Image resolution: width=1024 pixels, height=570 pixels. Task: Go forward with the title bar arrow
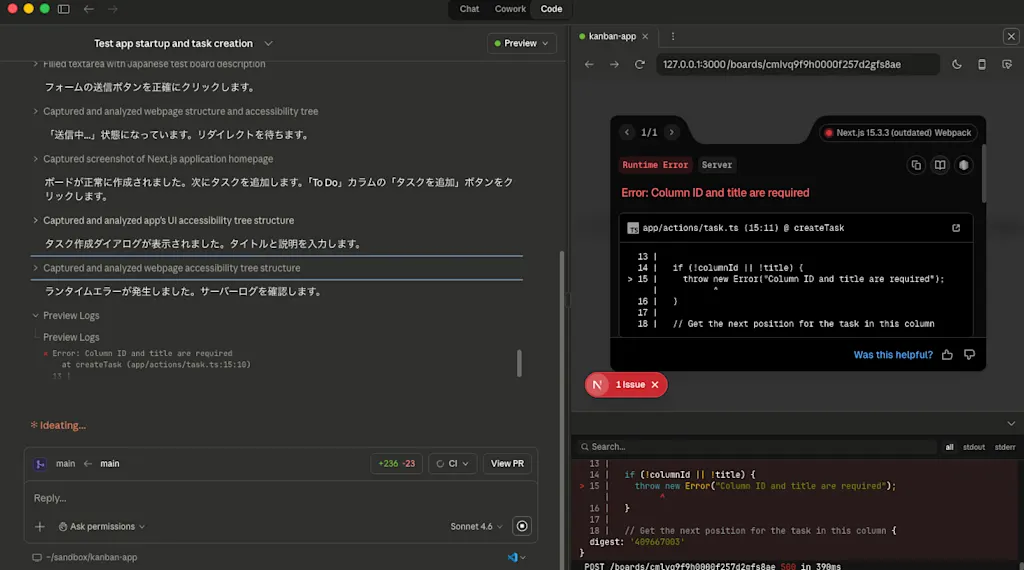[x=113, y=9]
